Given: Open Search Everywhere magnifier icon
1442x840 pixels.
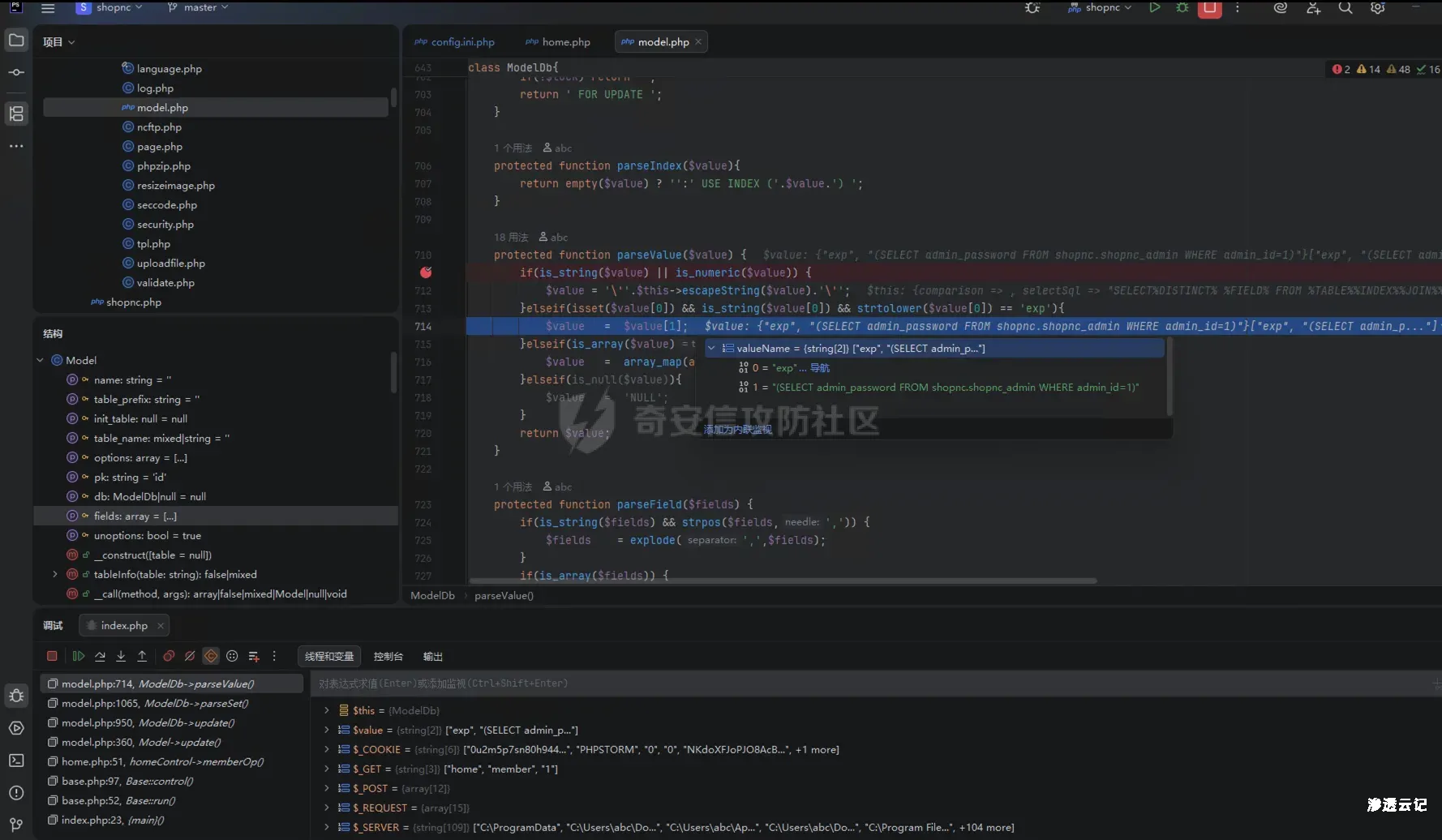Looking at the screenshot, I should 1345,8.
